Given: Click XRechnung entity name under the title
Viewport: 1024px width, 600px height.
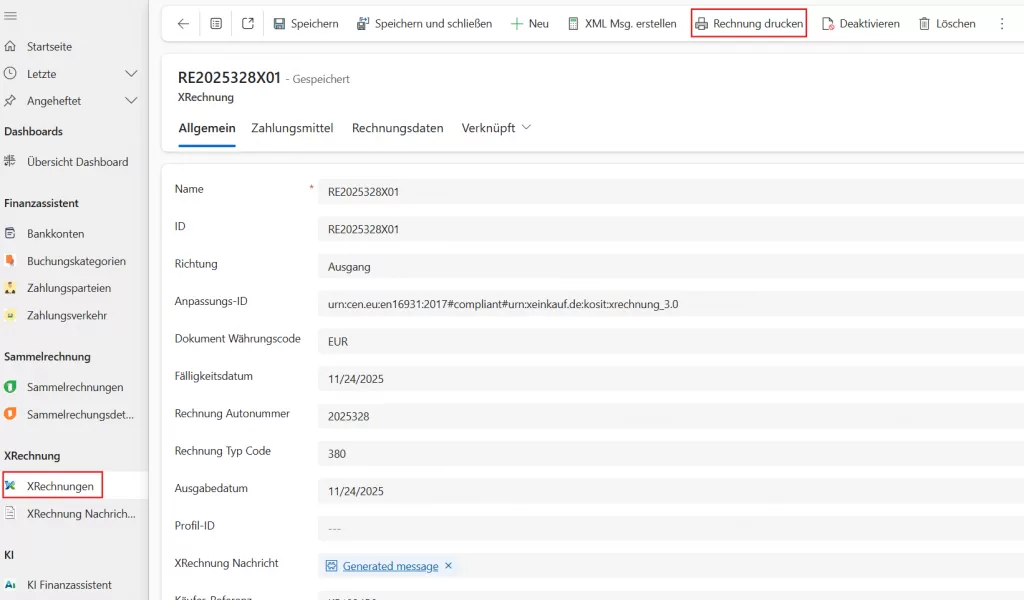Looking at the screenshot, I should point(206,97).
